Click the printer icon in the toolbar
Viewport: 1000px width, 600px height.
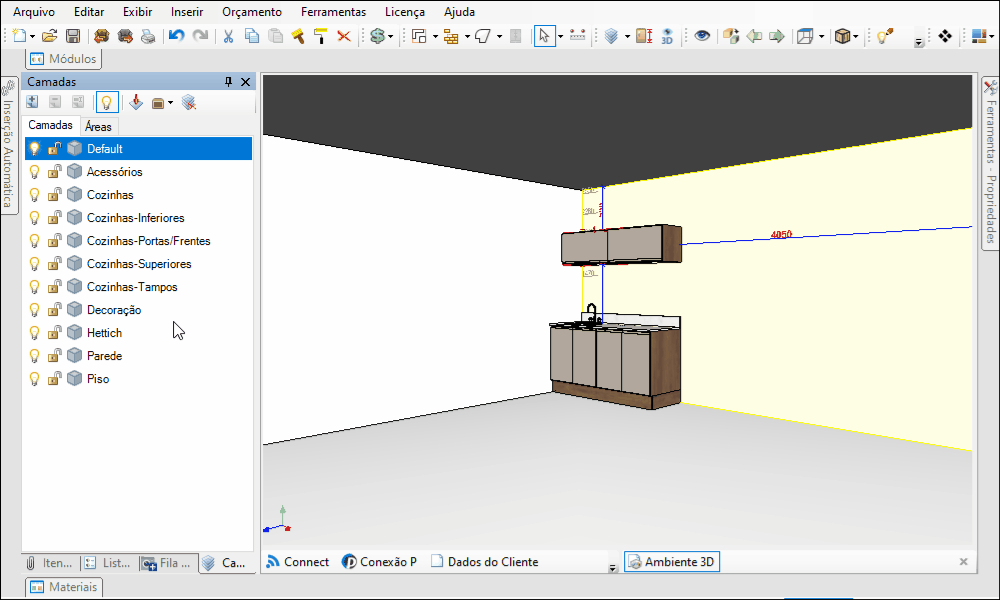coord(148,36)
